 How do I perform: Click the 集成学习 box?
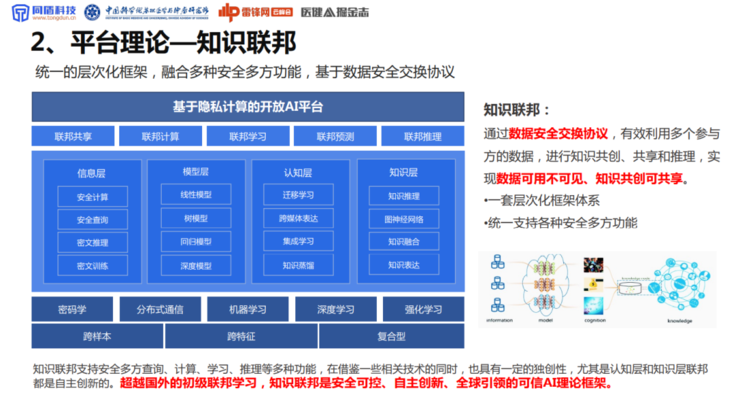click(298, 241)
